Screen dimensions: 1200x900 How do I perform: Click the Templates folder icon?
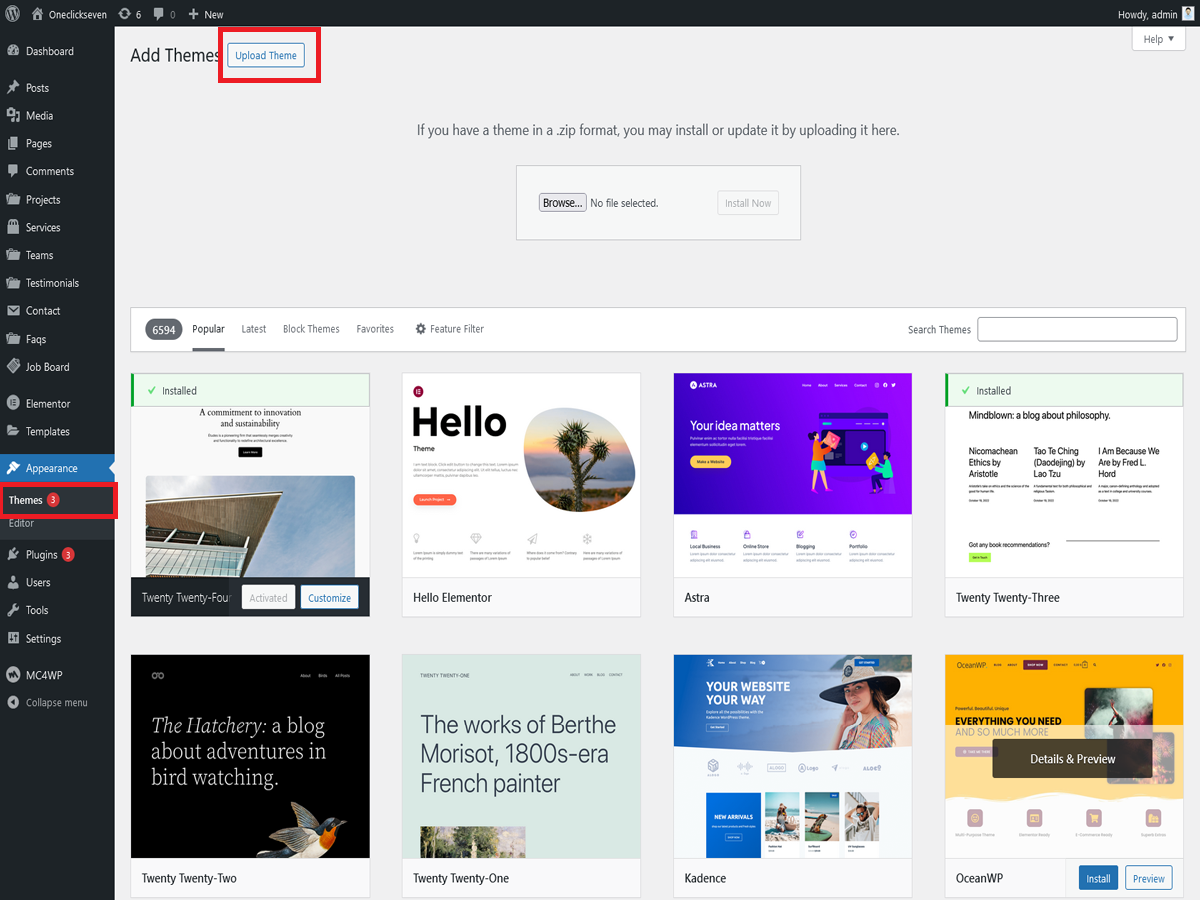tap(13, 431)
